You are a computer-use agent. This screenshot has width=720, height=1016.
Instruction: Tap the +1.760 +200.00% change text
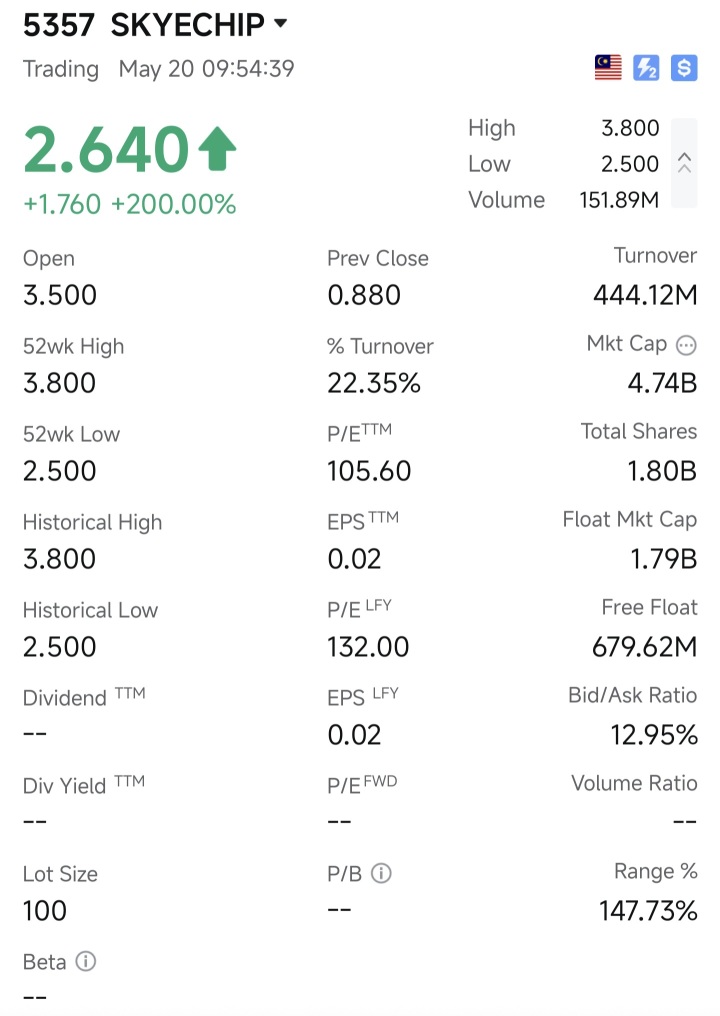pos(130,204)
